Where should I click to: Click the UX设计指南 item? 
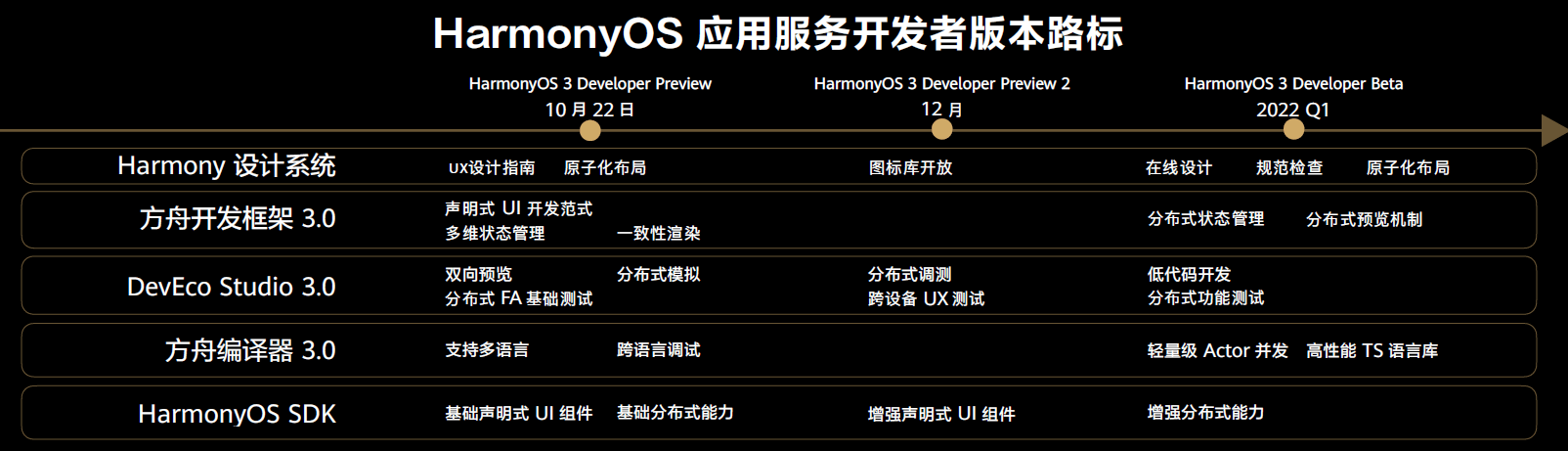tap(492, 168)
